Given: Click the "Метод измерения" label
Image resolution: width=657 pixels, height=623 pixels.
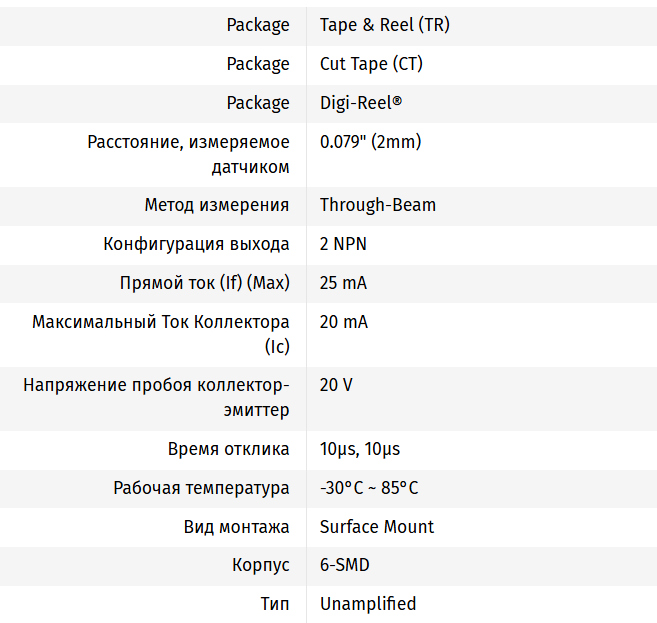Looking at the screenshot, I should 217,205.
